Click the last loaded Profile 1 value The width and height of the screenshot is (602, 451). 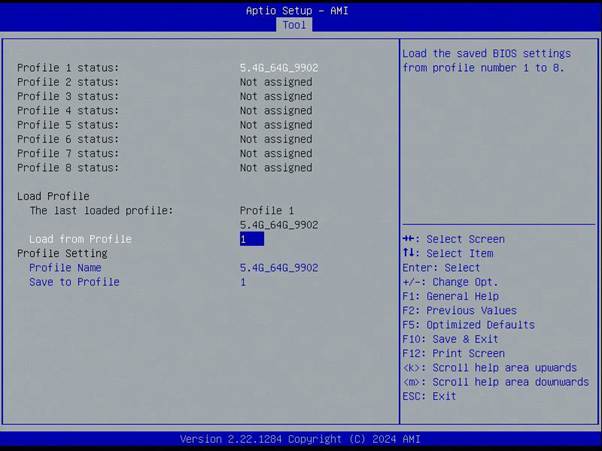267,210
